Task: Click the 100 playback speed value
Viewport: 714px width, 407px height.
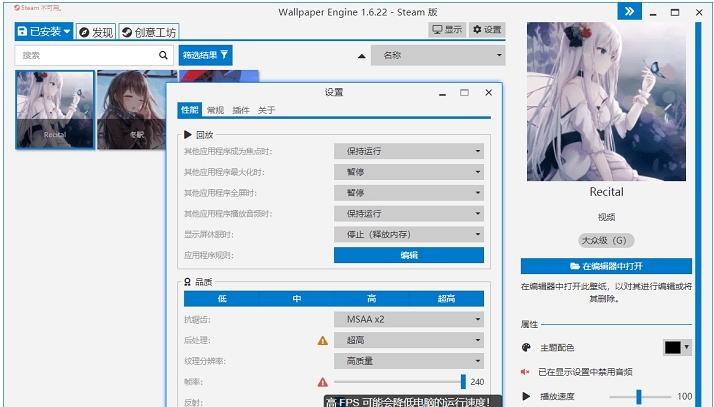Action: tap(684, 396)
